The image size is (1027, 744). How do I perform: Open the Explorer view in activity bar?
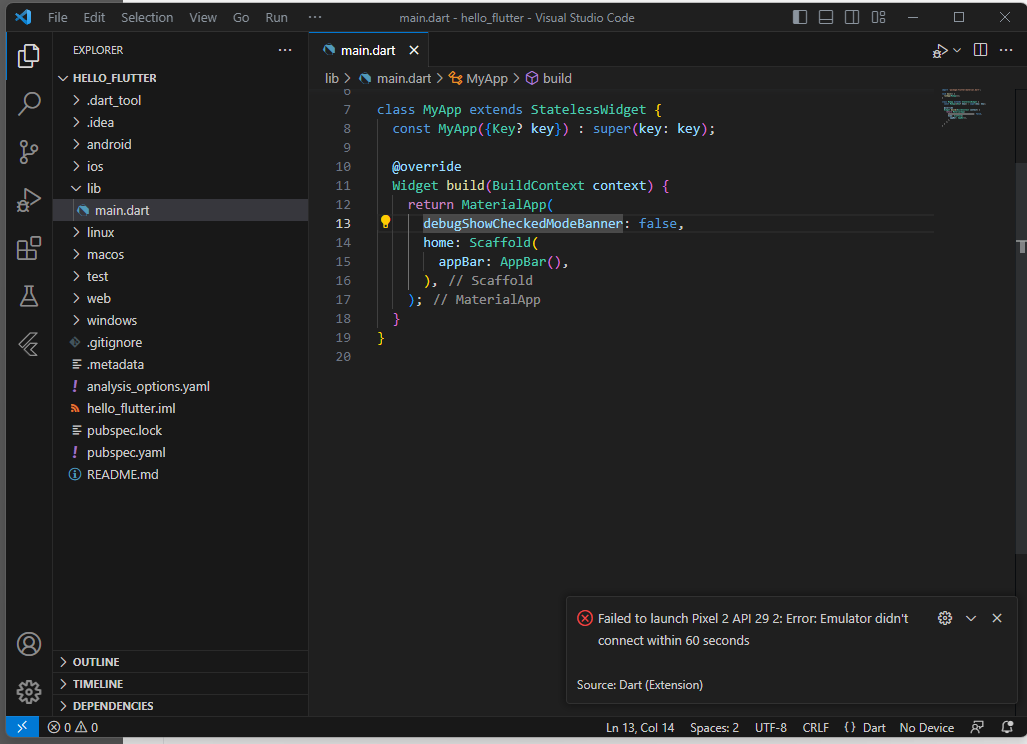coord(28,56)
